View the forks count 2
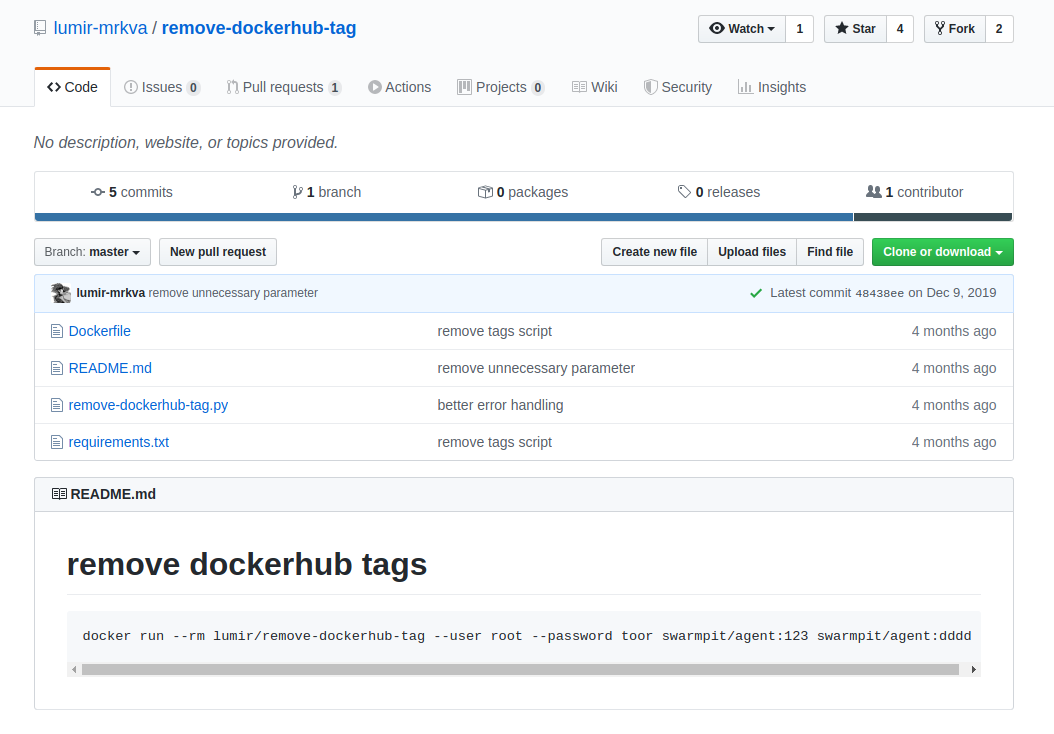This screenshot has width=1054, height=734. pyautogui.click(x=1000, y=29)
